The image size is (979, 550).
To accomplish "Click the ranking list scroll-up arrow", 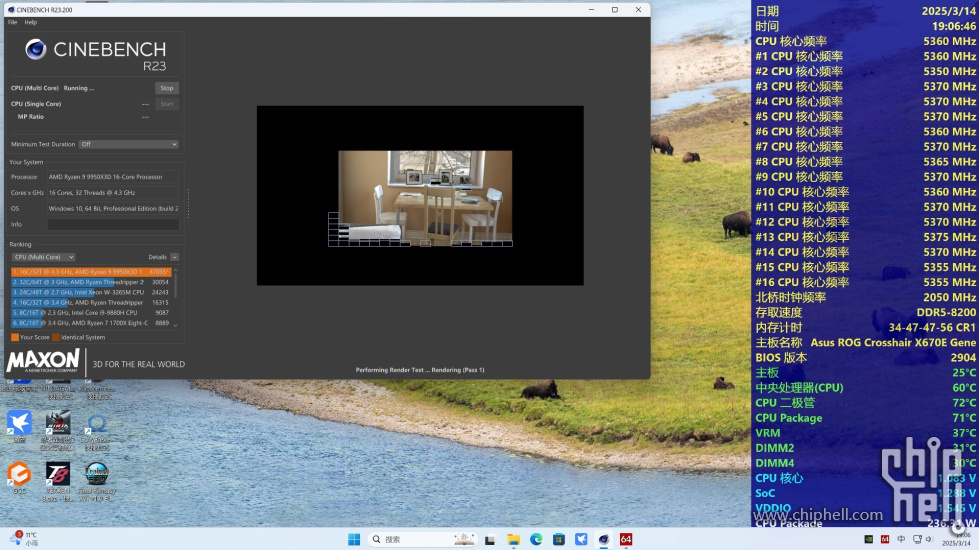I will click(x=175, y=270).
